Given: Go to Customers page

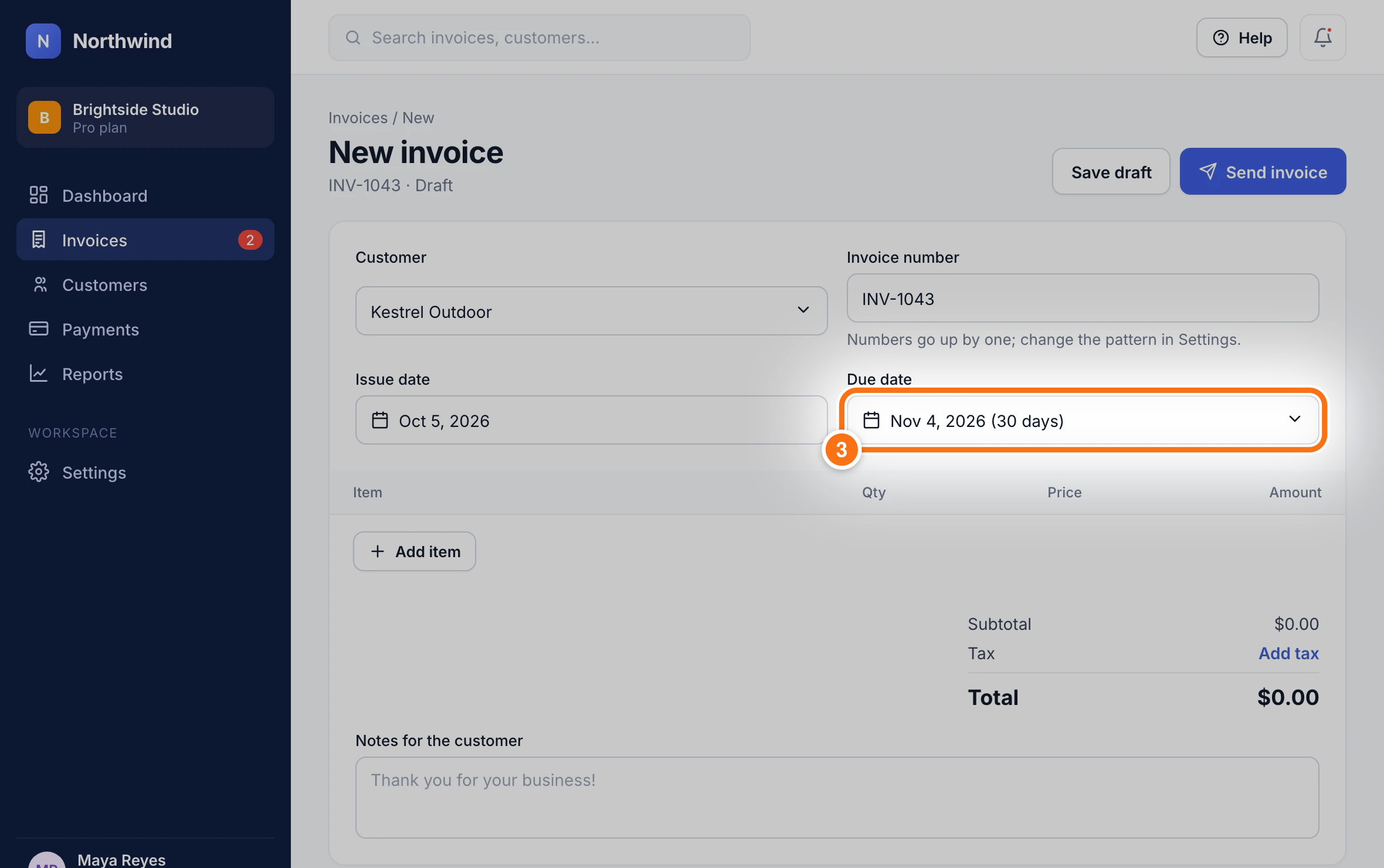Looking at the screenshot, I should click(145, 285).
